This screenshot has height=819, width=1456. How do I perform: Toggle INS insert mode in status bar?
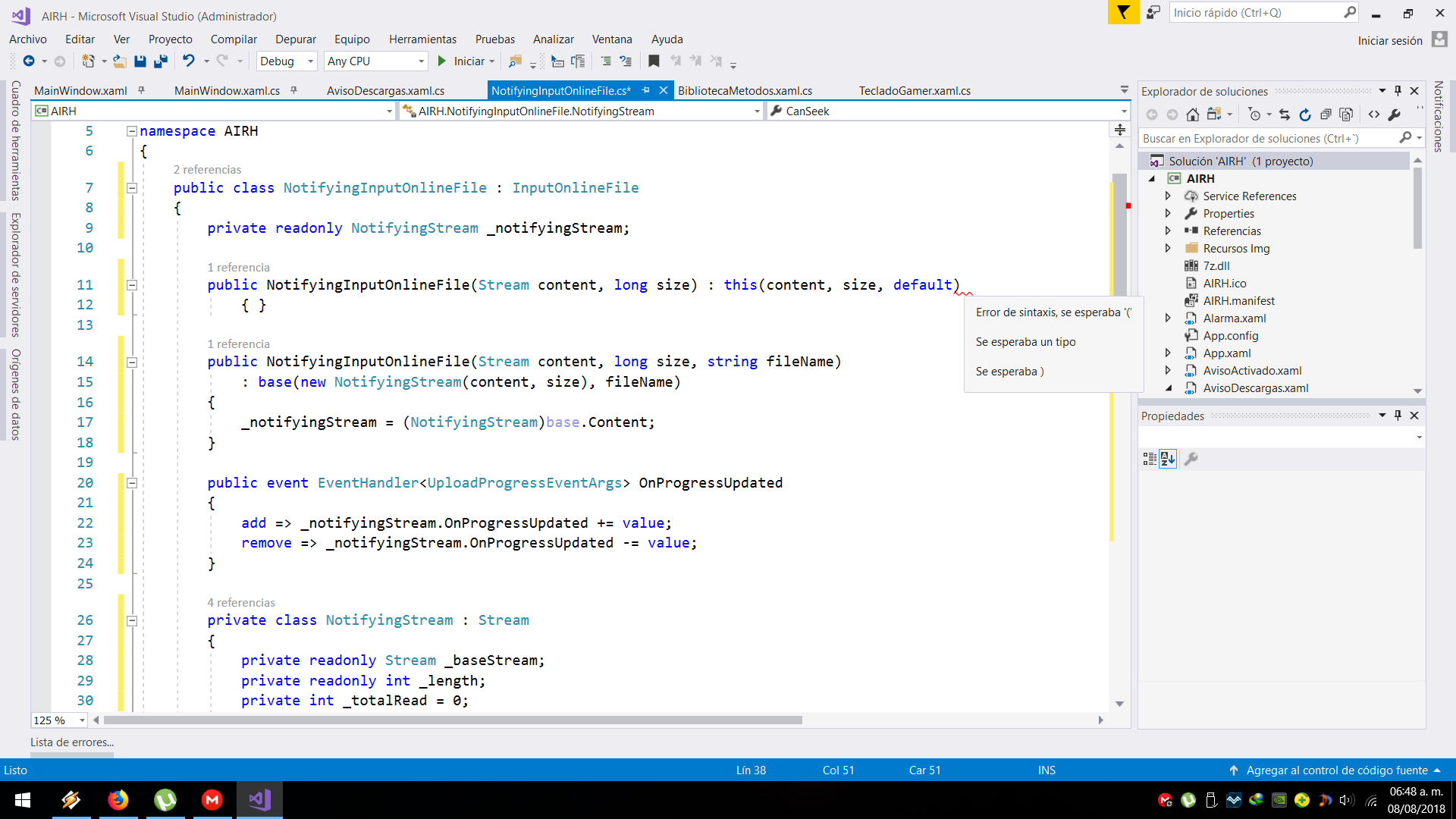pos(1046,770)
